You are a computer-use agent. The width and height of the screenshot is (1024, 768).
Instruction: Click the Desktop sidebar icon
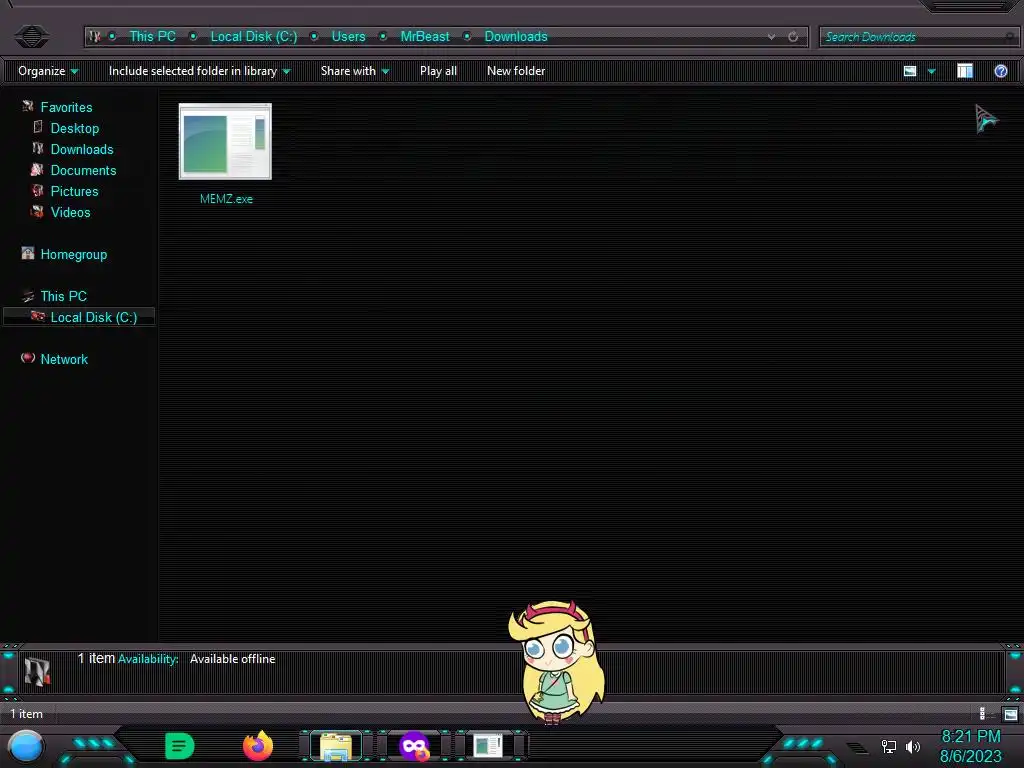tap(38, 127)
